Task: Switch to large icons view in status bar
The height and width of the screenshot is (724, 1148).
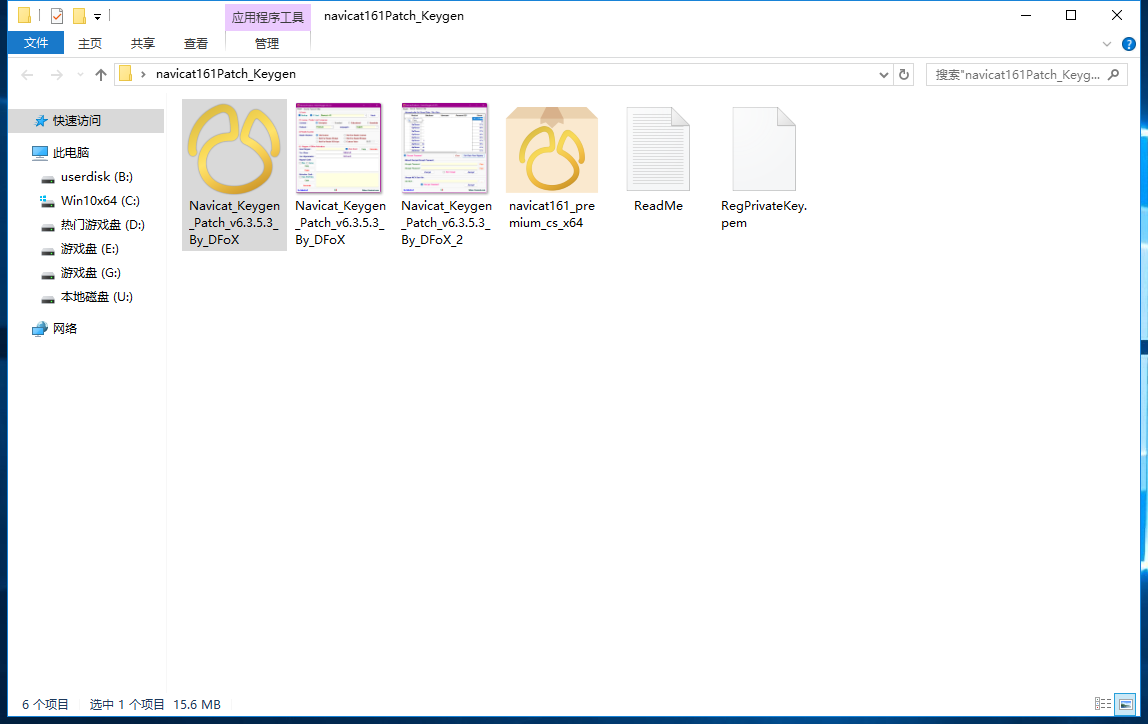Action: pyautogui.click(x=1125, y=704)
